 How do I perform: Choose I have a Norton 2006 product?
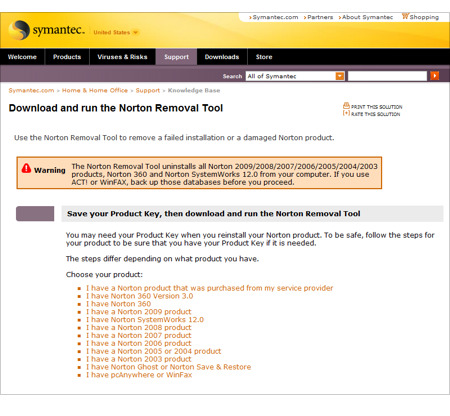coord(139,343)
